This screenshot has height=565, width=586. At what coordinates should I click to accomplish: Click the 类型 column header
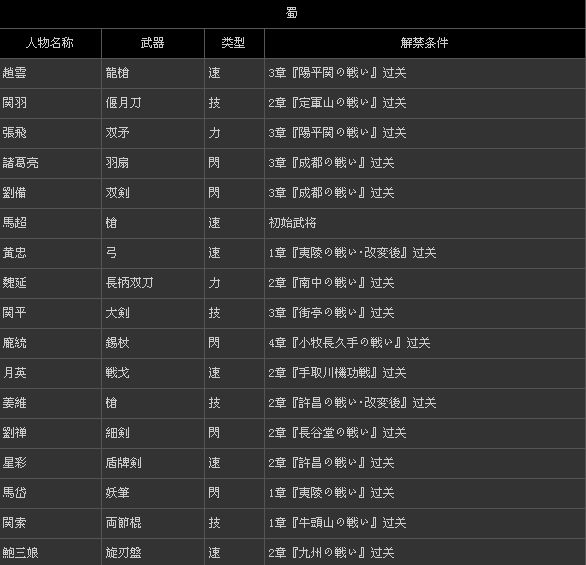click(234, 43)
